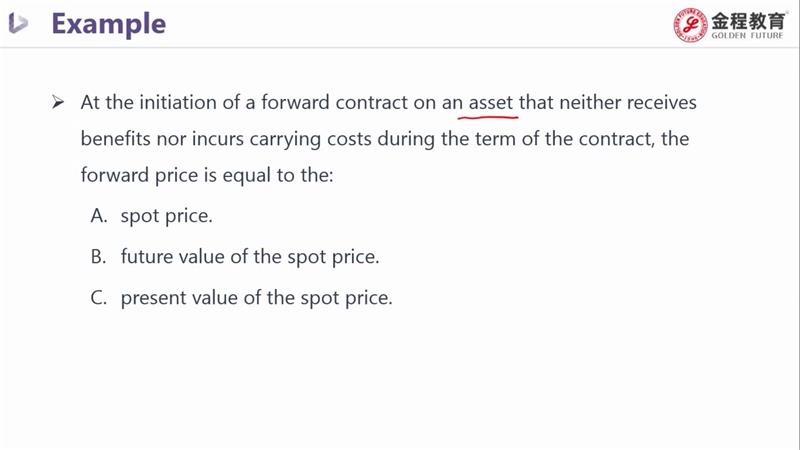
Task: Click the 金程教育 brand name text
Action: pyautogui.click(x=748, y=18)
